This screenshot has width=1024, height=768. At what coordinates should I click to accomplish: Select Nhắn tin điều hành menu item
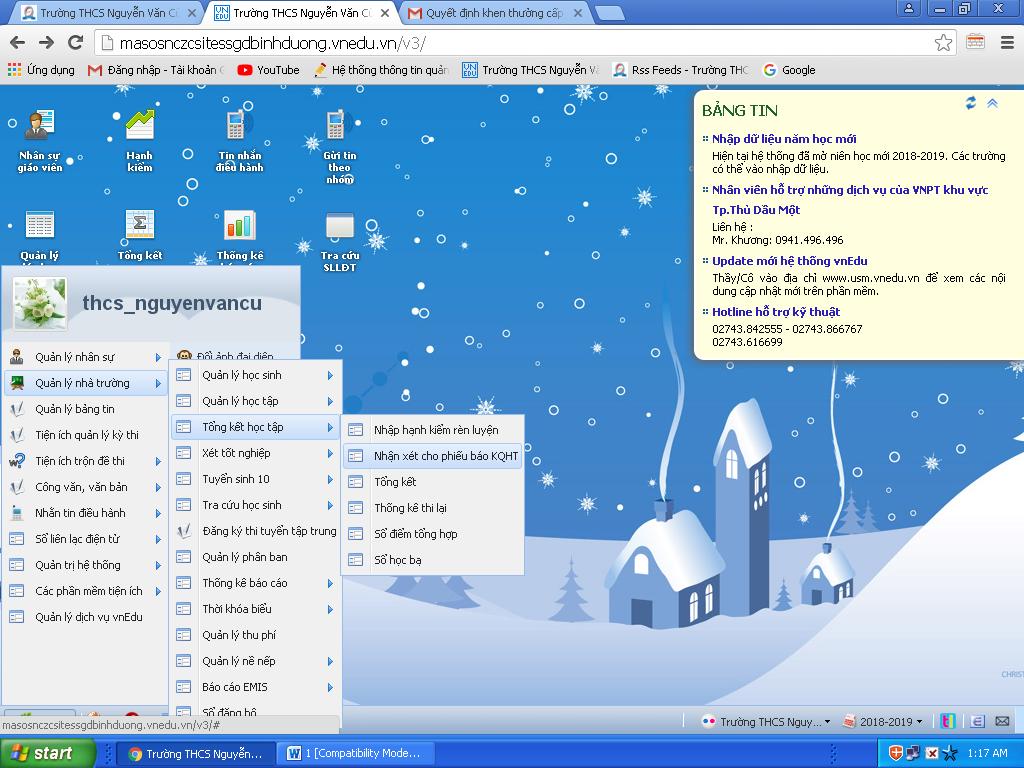[85, 513]
